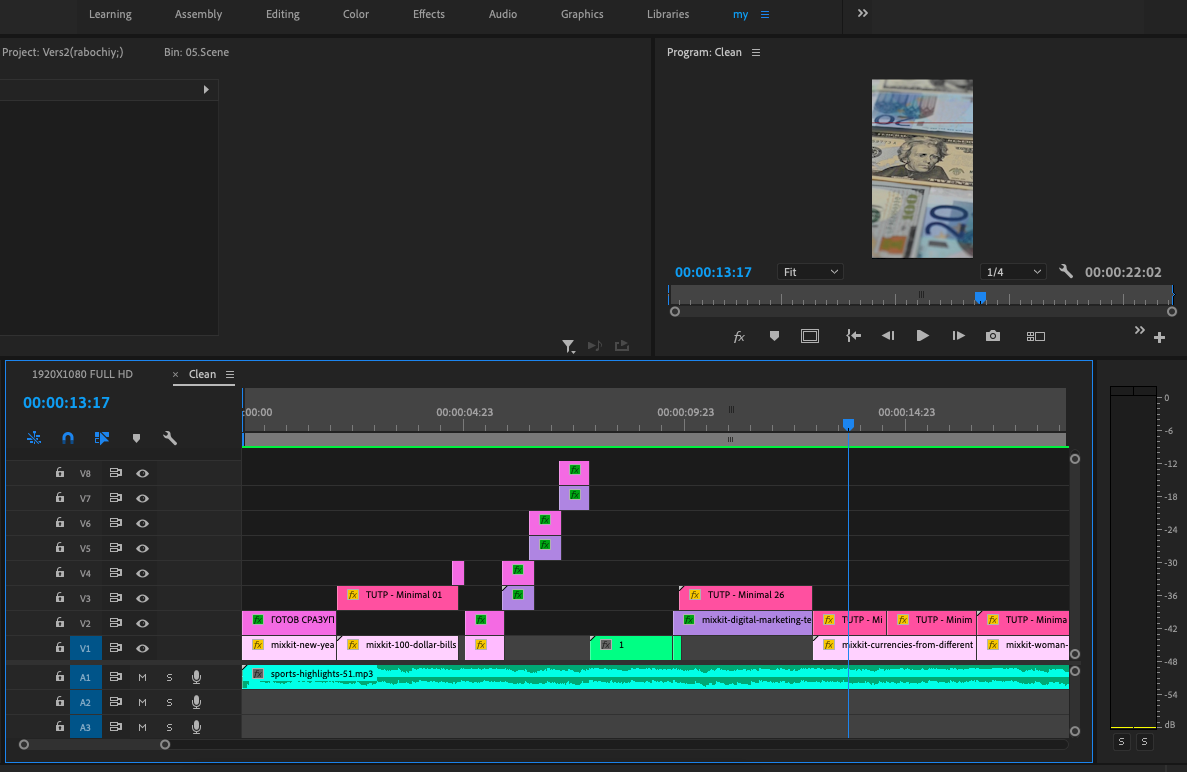Open Timeline Display Settings wrench
Screen dimensions: 1187x772
point(170,438)
